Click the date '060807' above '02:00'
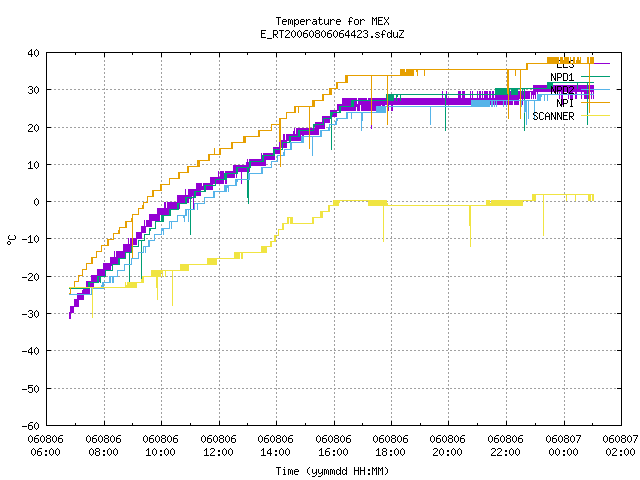640x480 pixels. point(621,439)
